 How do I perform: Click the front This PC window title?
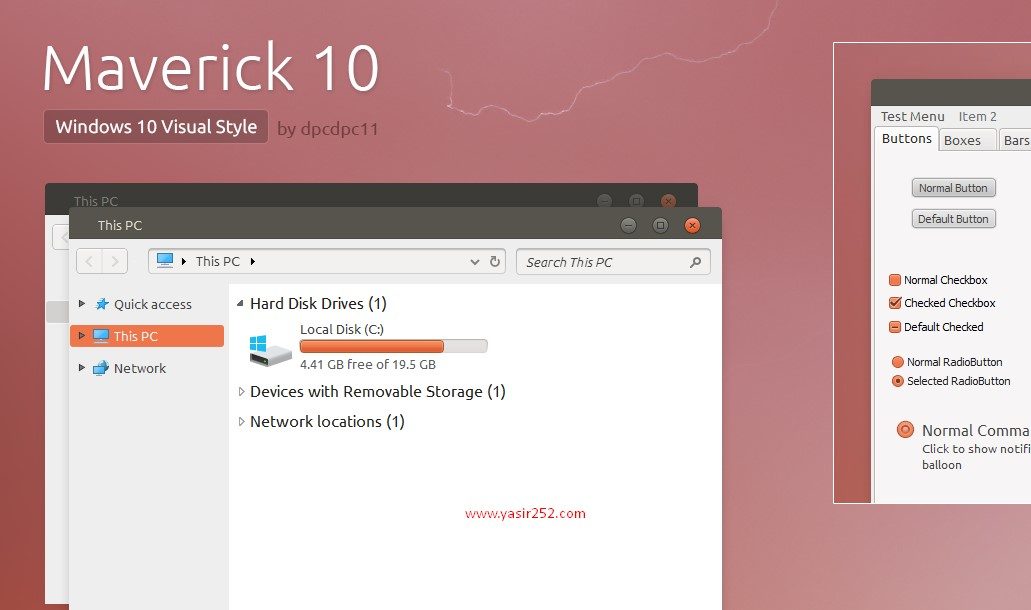pyautogui.click(x=120, y=225)
